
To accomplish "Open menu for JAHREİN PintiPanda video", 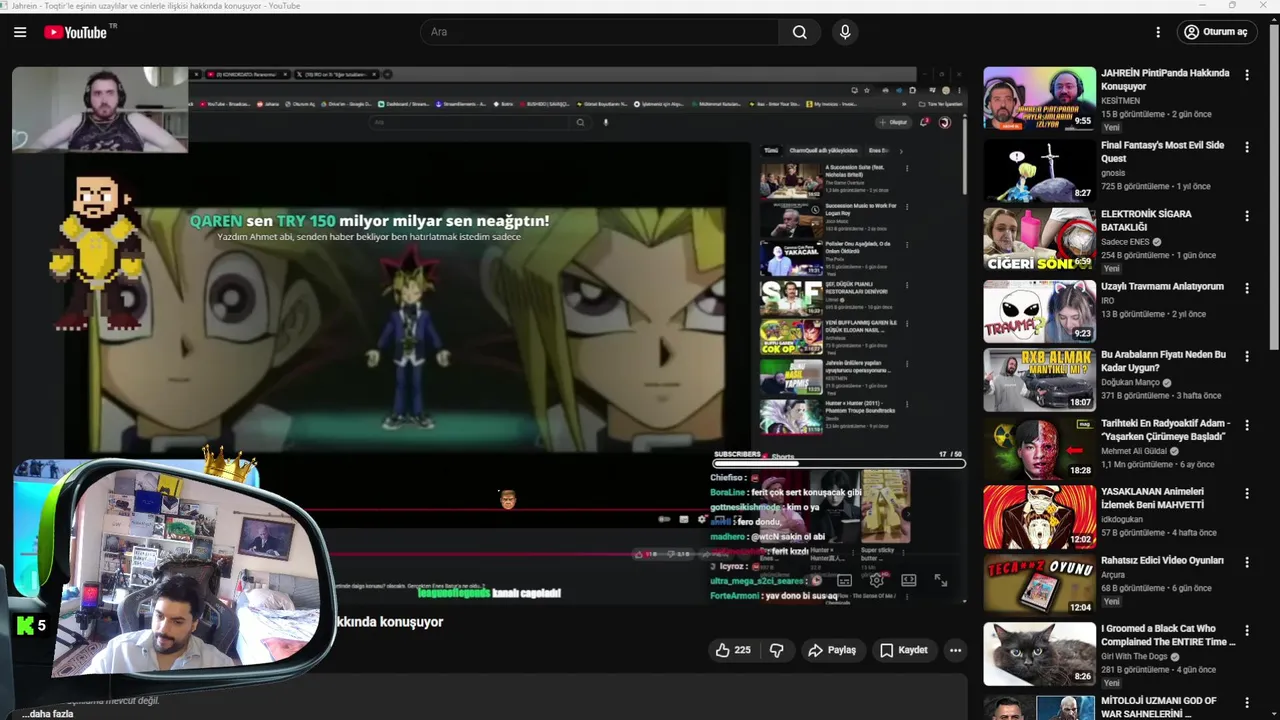I will [x=1247, y=75].
